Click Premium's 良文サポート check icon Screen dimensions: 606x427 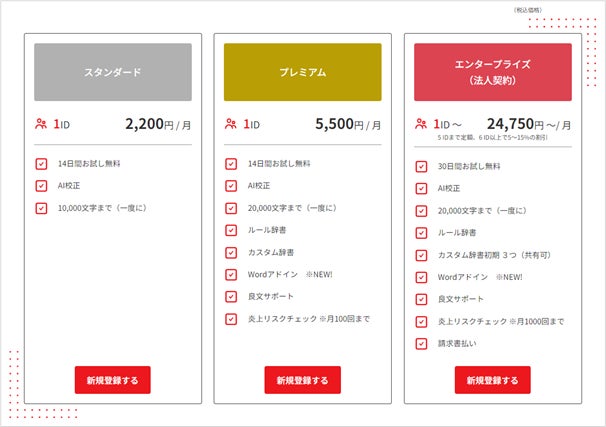coord(231,297)
